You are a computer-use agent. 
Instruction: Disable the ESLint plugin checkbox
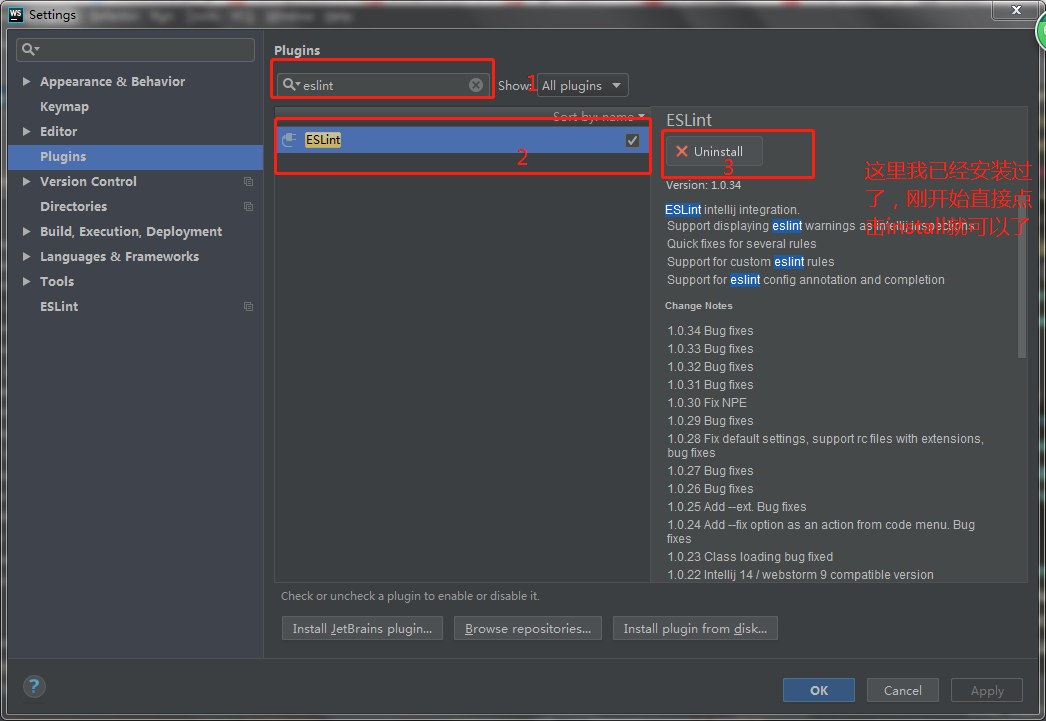coord(632,140)
